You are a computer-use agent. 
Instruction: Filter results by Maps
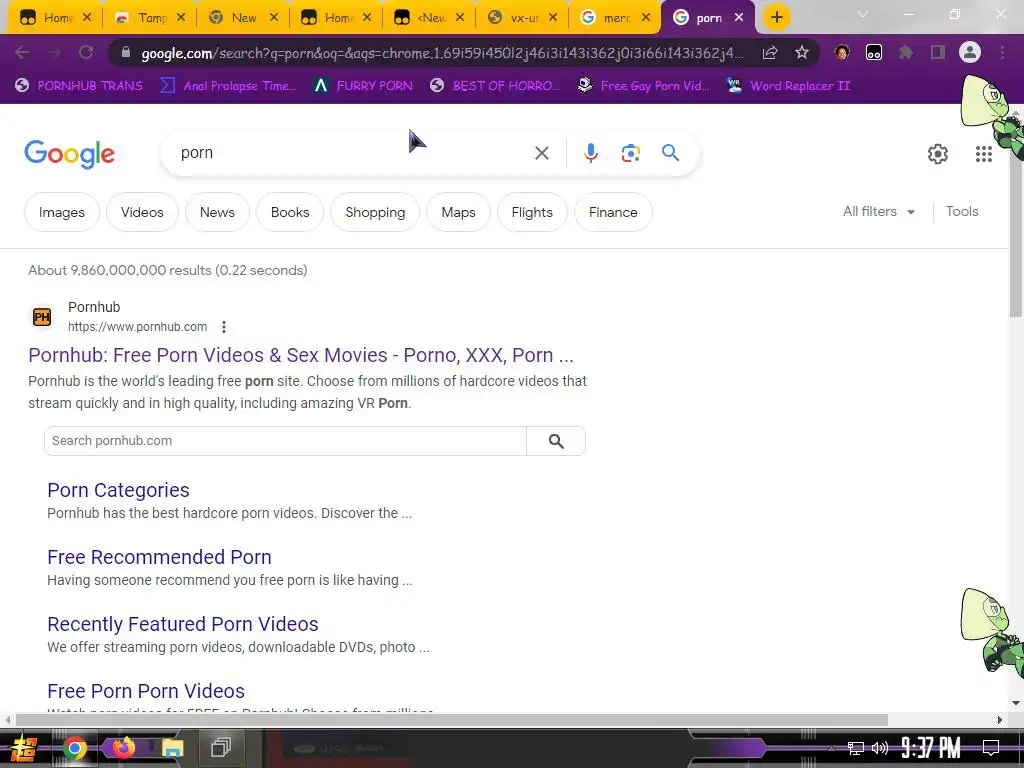pyautogui.click(x=458, y=212)
